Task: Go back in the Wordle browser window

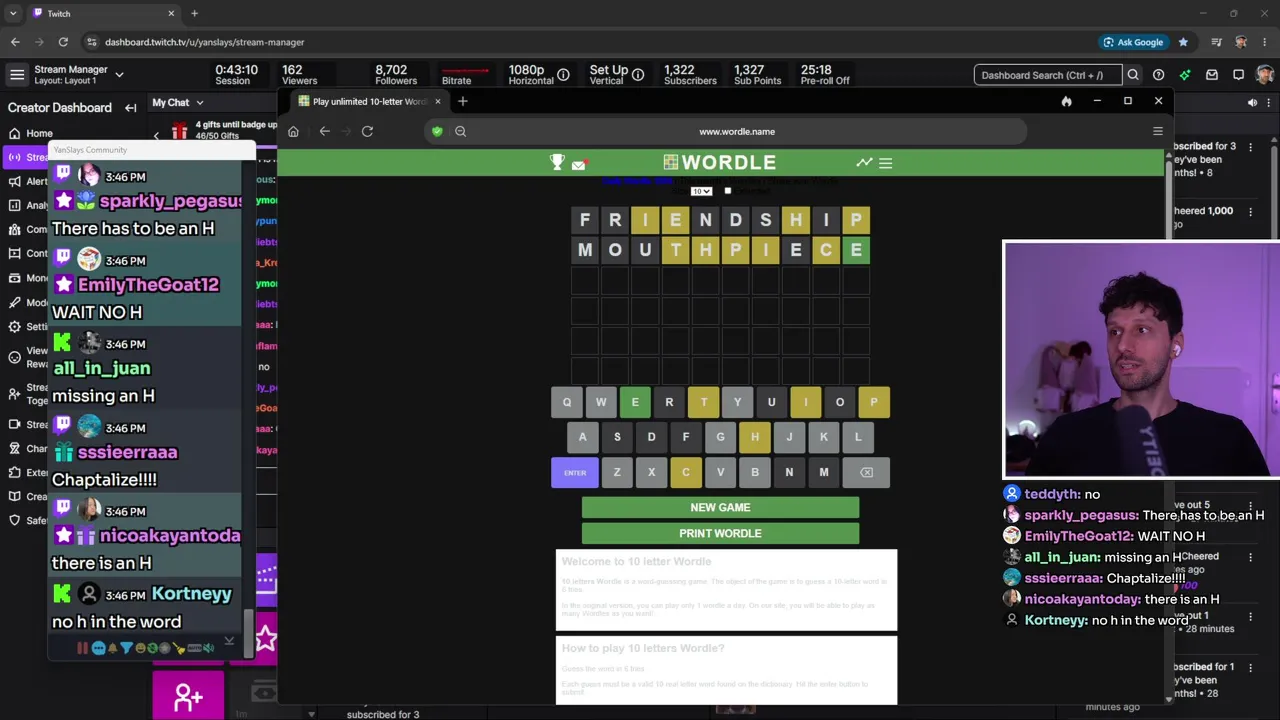Action: click(324, 131)
